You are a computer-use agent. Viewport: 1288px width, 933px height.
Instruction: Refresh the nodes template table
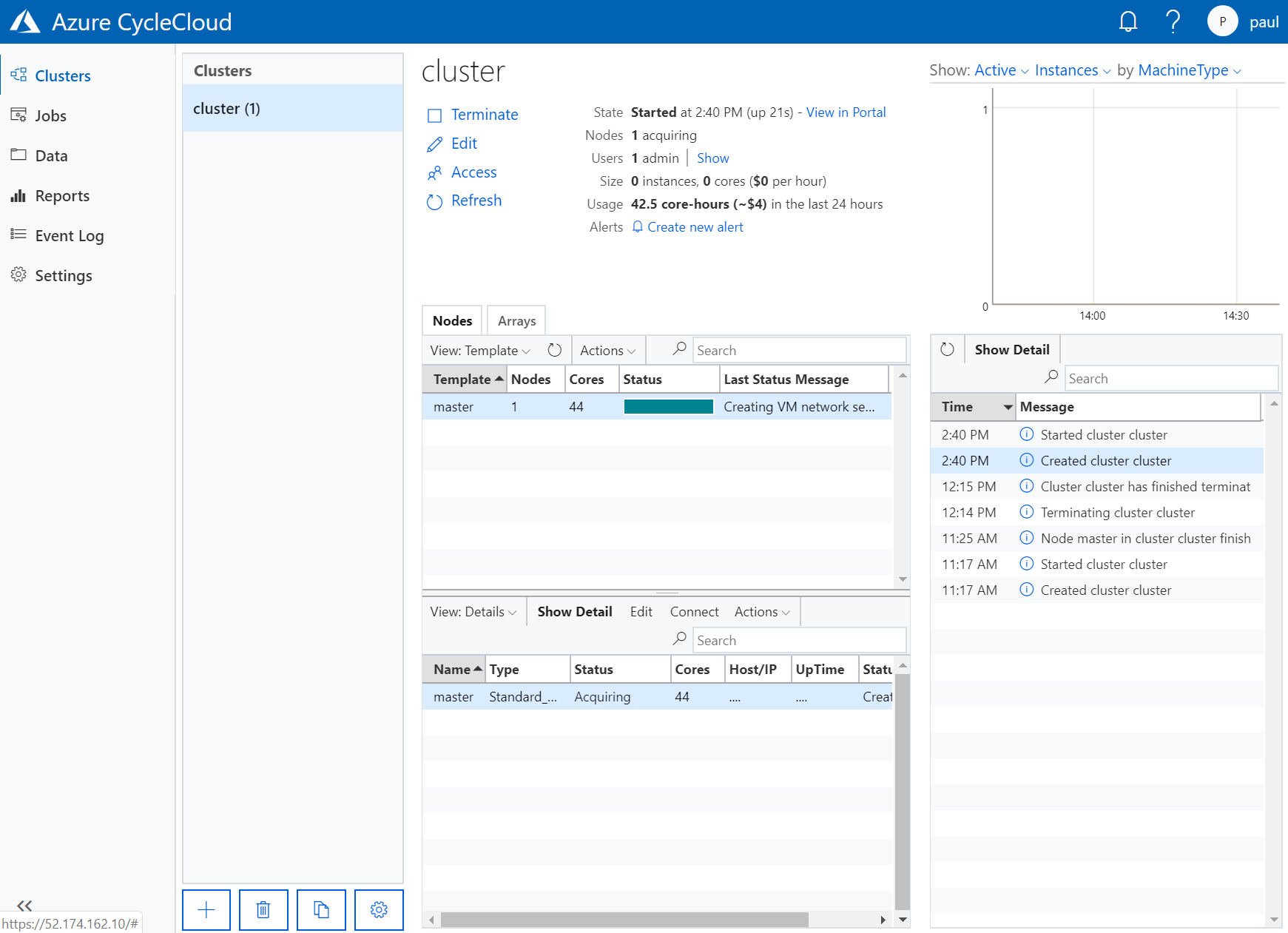[555, 350]
